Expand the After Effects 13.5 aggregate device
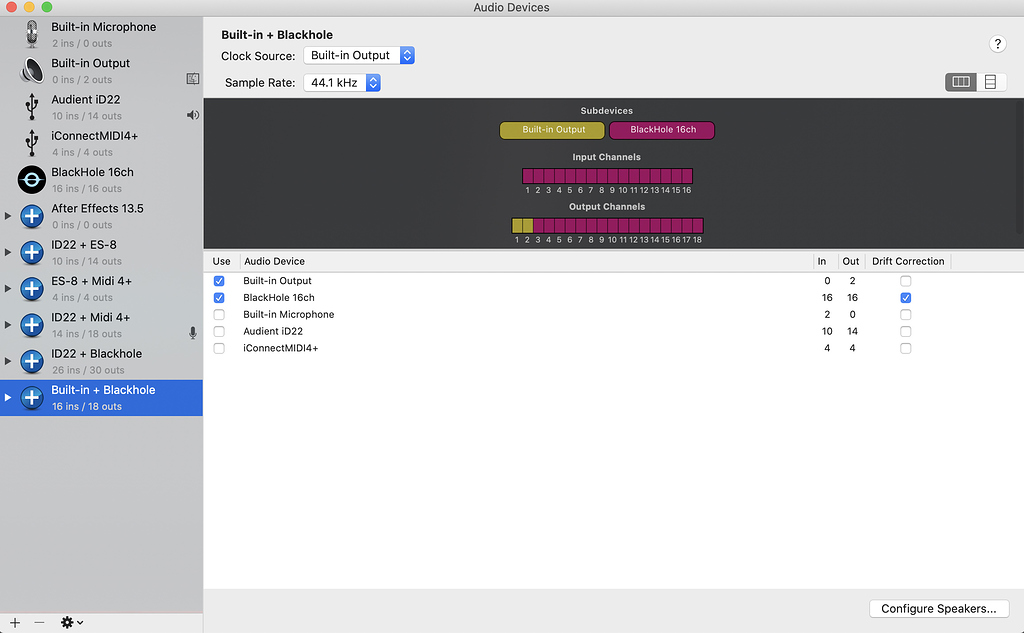Image resolution: width=1024 pixels, height=633 pixels. click(9, 216)
